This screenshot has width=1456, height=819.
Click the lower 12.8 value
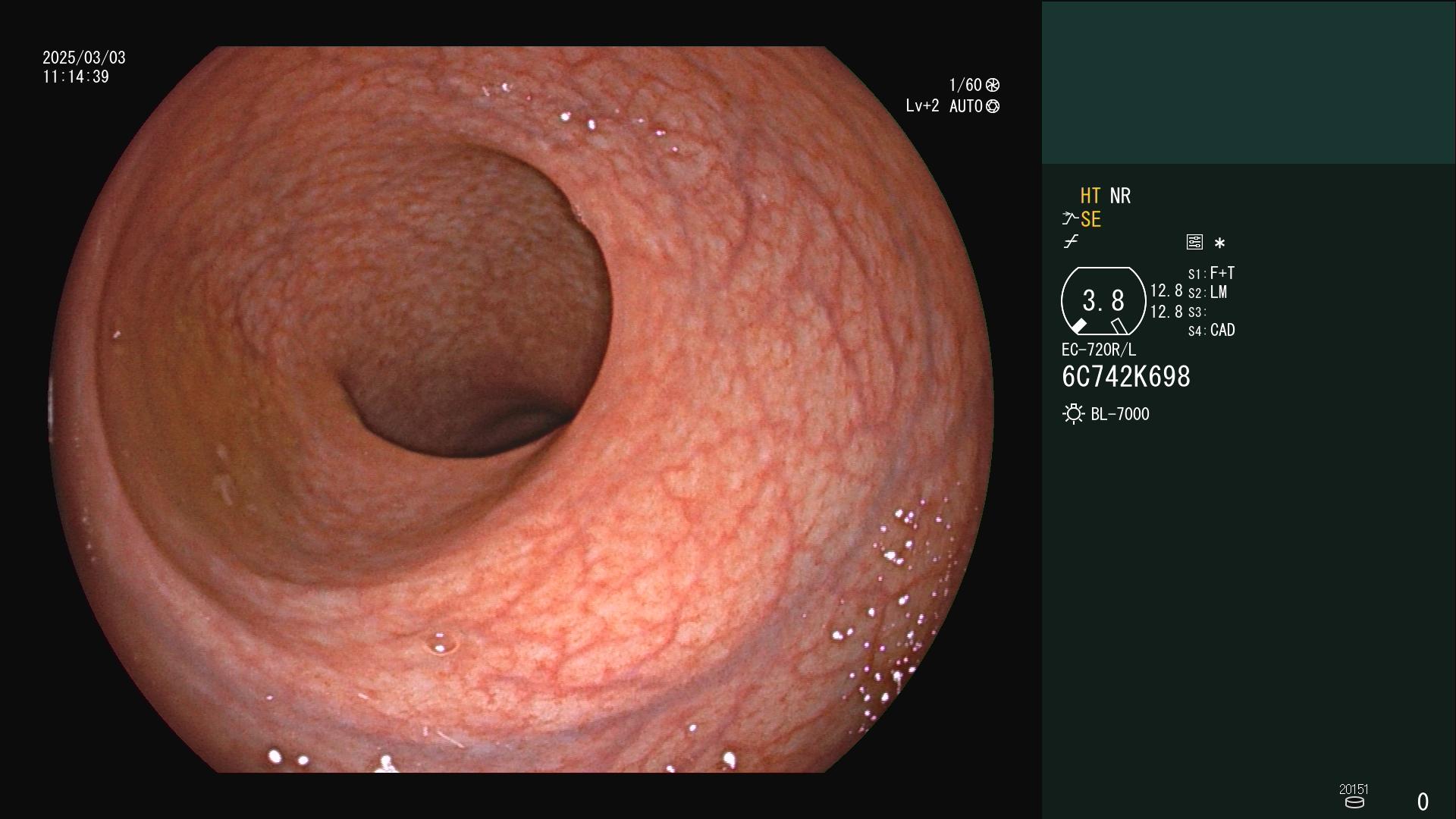(x=1166, y=312)
